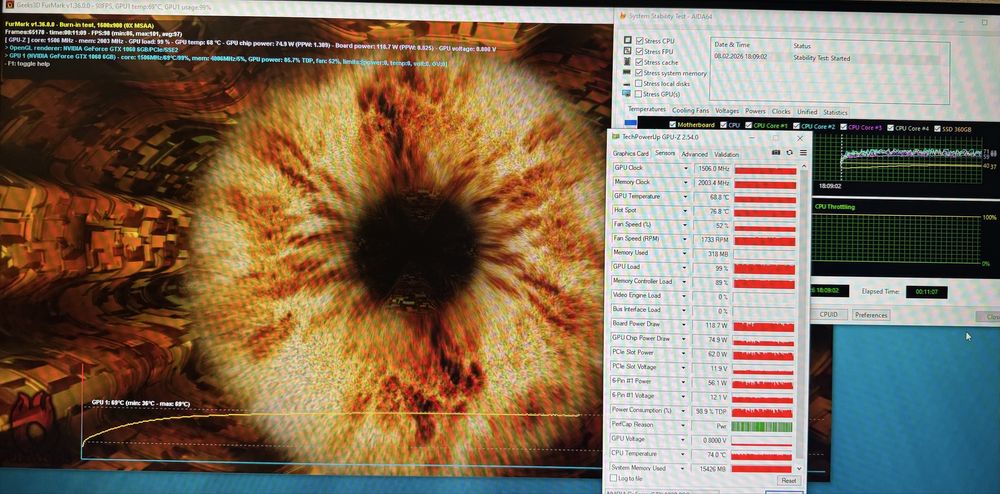1000x494 pixels.
Task: Open the Advanced tab in GPU-Z
Action: (x=694, y=154)
